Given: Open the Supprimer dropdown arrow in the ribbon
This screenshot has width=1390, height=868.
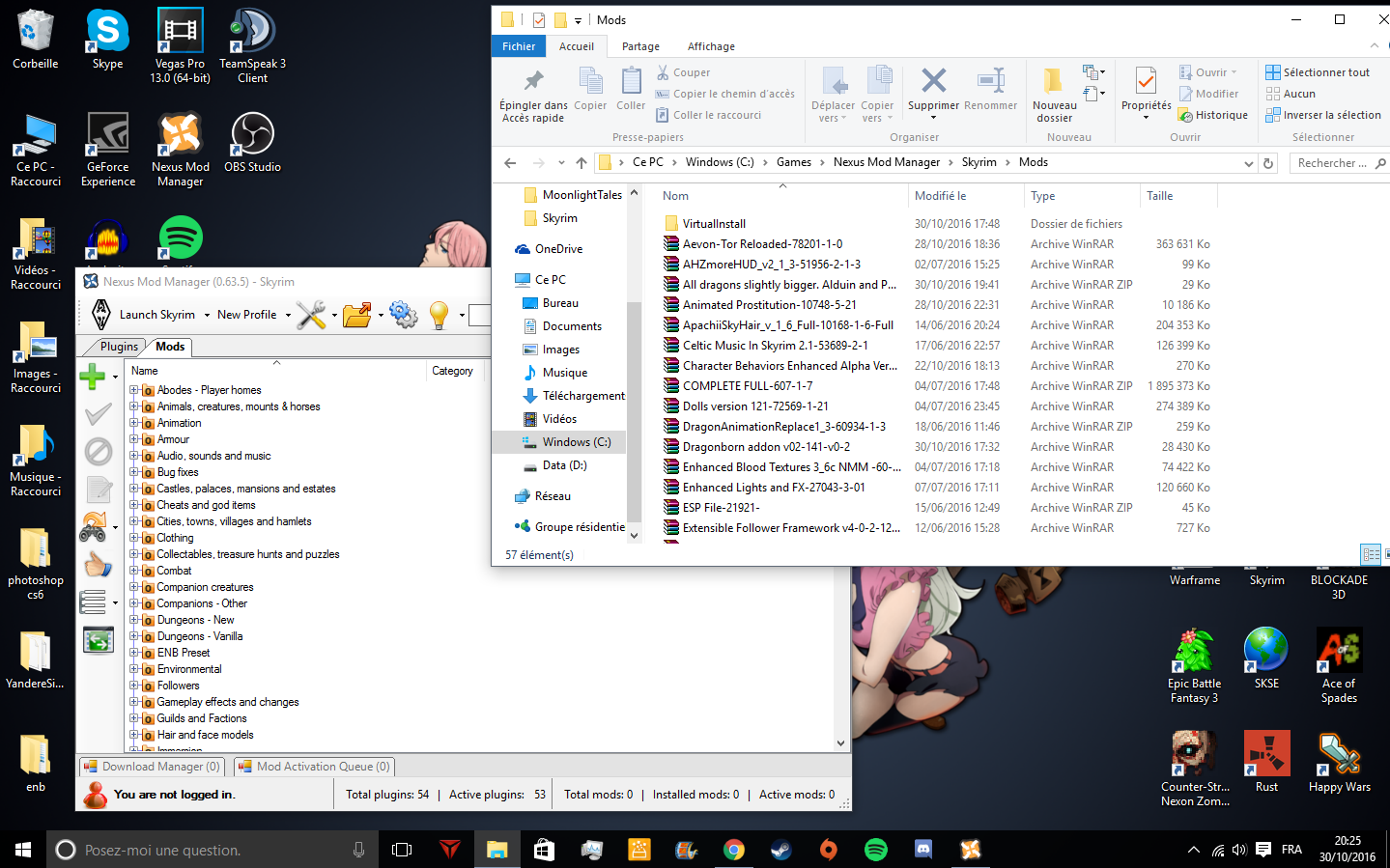Looking at the screenshot, I should click(x=933, y=118).
